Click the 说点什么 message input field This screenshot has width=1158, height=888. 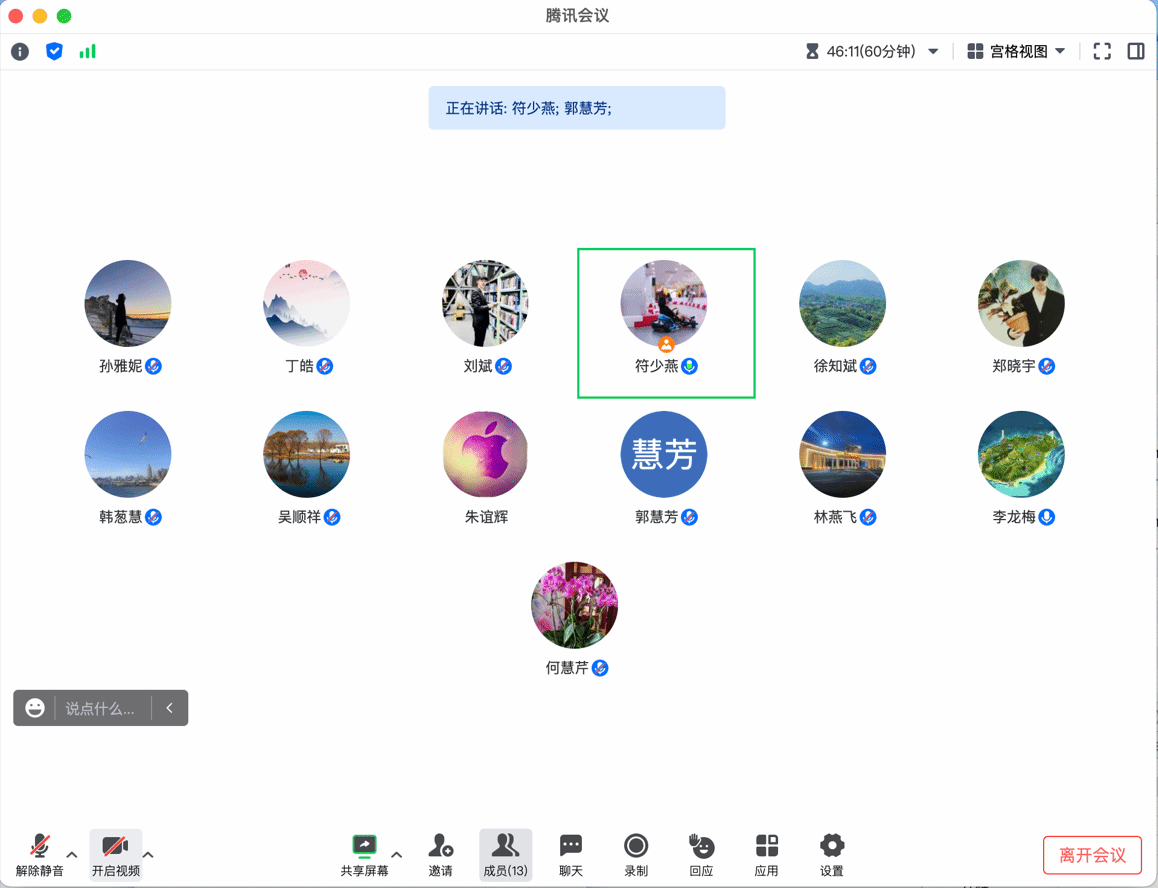tap(100, 708)
